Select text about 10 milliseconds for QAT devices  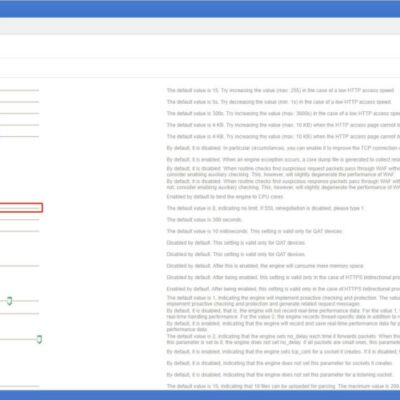255,231
